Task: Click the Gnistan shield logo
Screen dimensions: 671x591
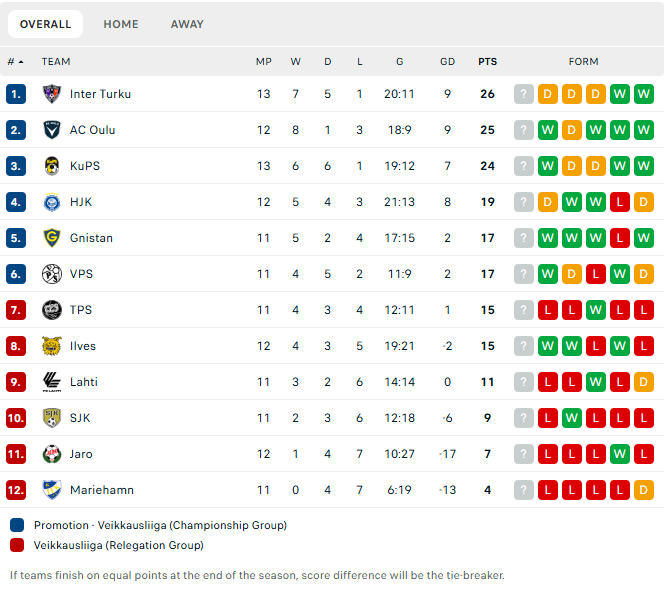Action: [x=52, y=238]
